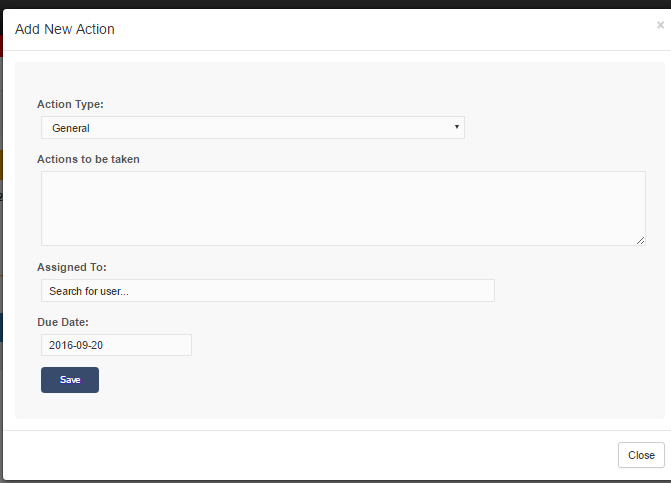671x483 pixels.
Task: Click empty footer space left of Close
Action: click(x=300, y=455)
